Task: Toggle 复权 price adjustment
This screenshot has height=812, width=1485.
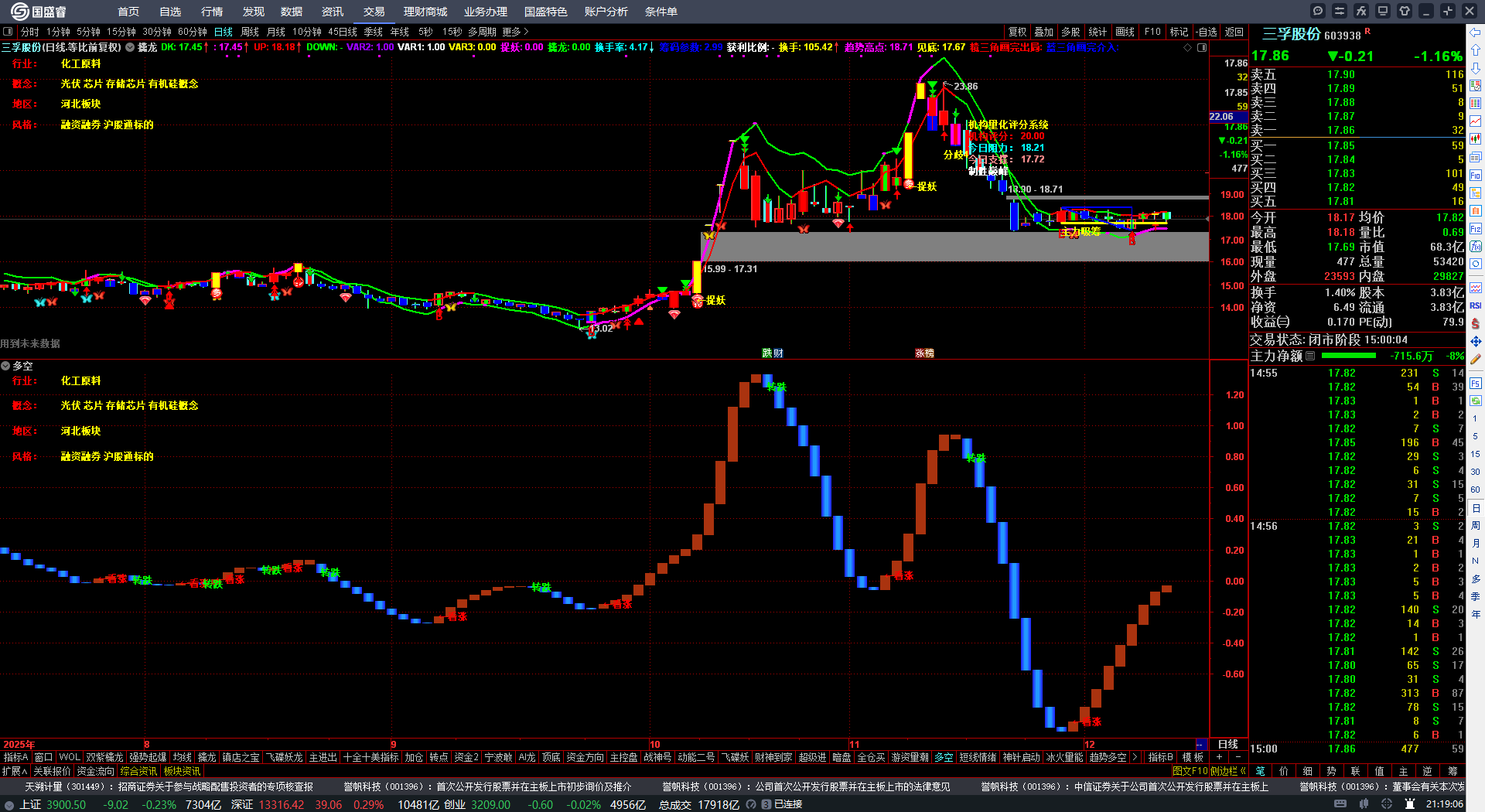Action: pyautogui.click(x=1017, y=32)
